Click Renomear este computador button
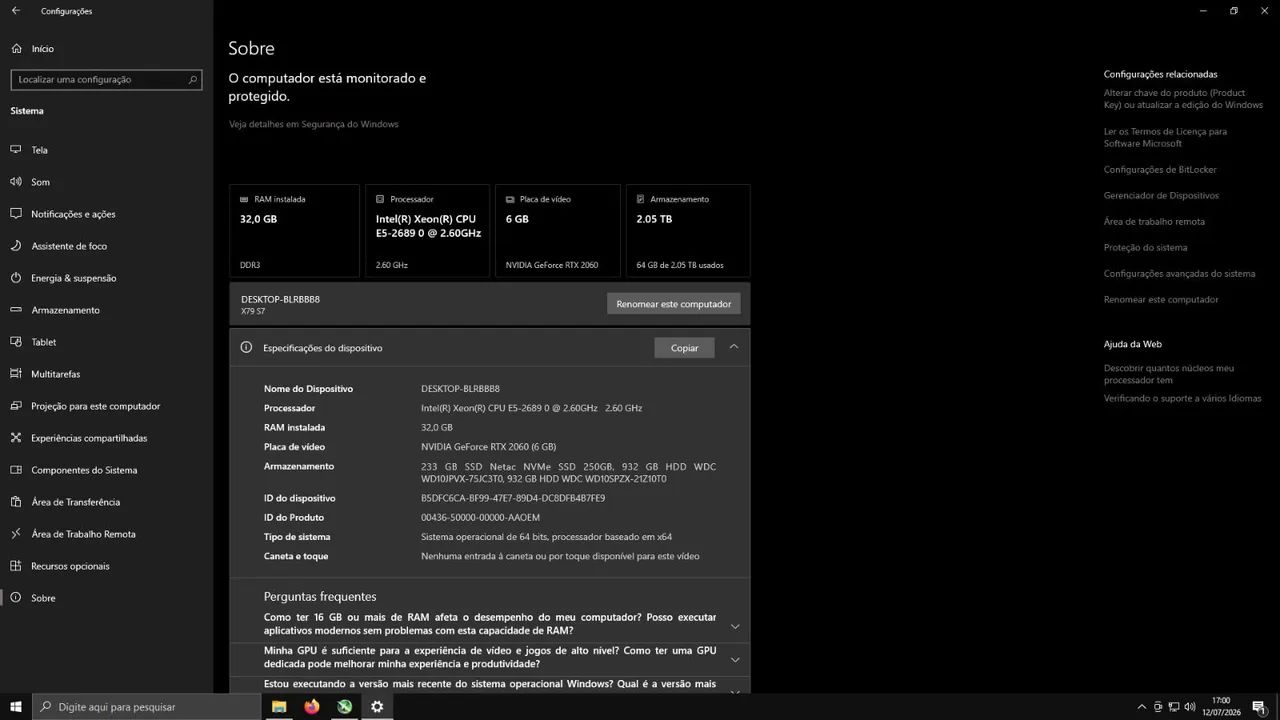Viewport: 1280px width, 720px height. click(674, 304)
